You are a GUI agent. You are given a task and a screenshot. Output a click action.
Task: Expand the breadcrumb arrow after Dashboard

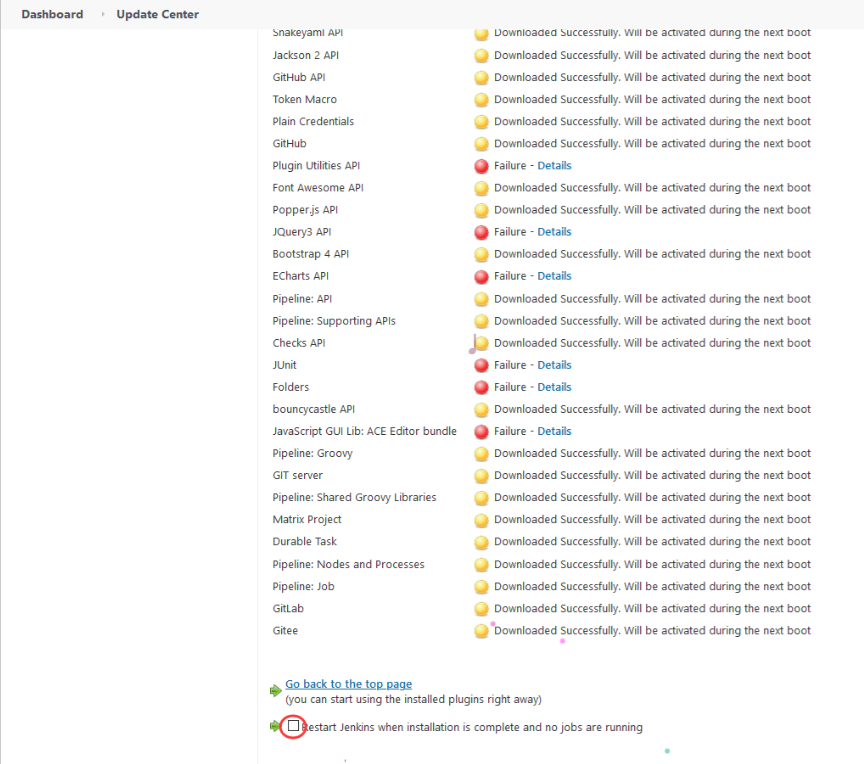102,14
